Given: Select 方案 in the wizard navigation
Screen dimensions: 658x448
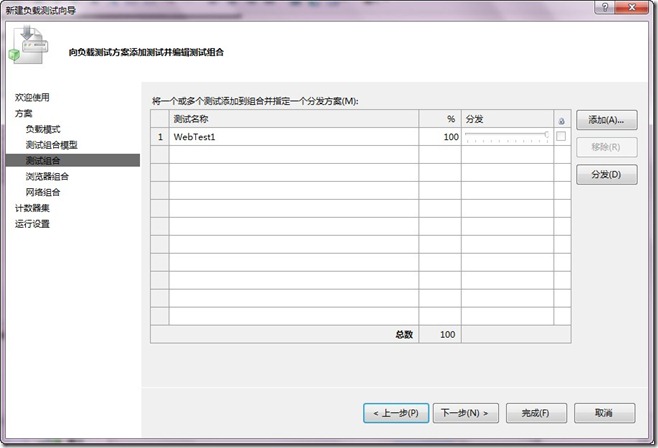Looking at the screenshot, I should tap(24, 113).
